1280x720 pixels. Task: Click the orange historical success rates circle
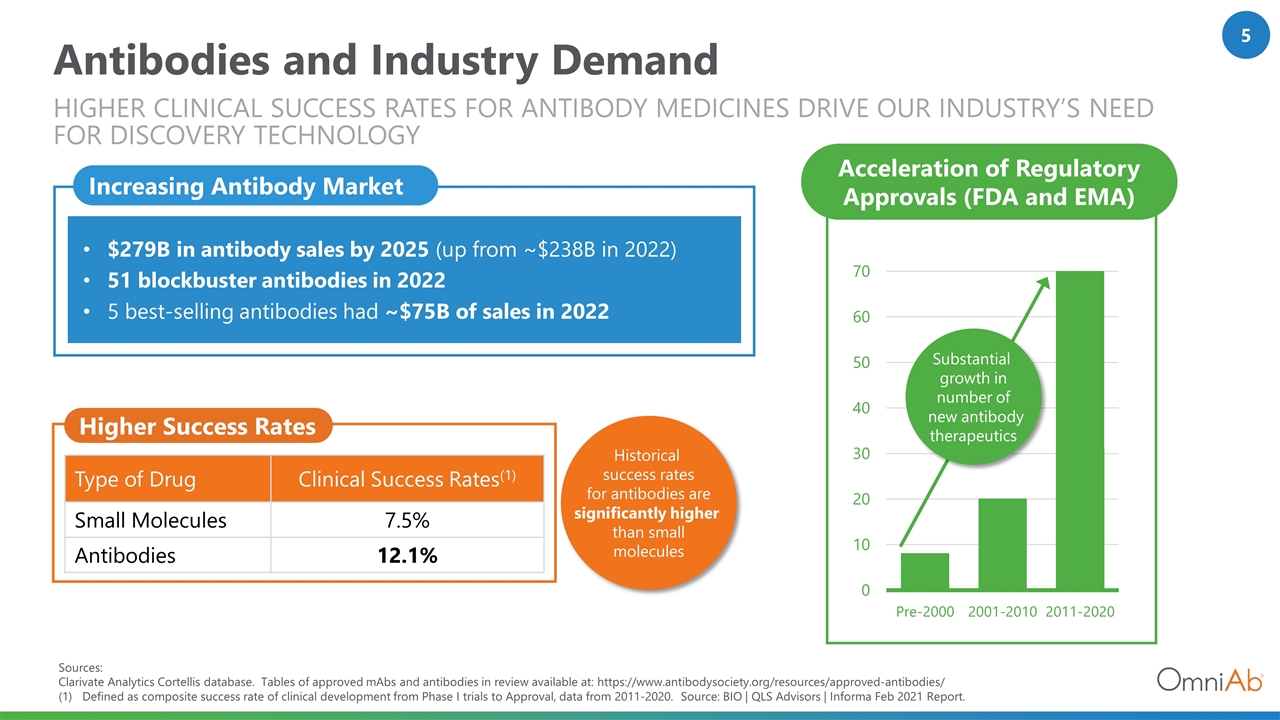(655, 503)
